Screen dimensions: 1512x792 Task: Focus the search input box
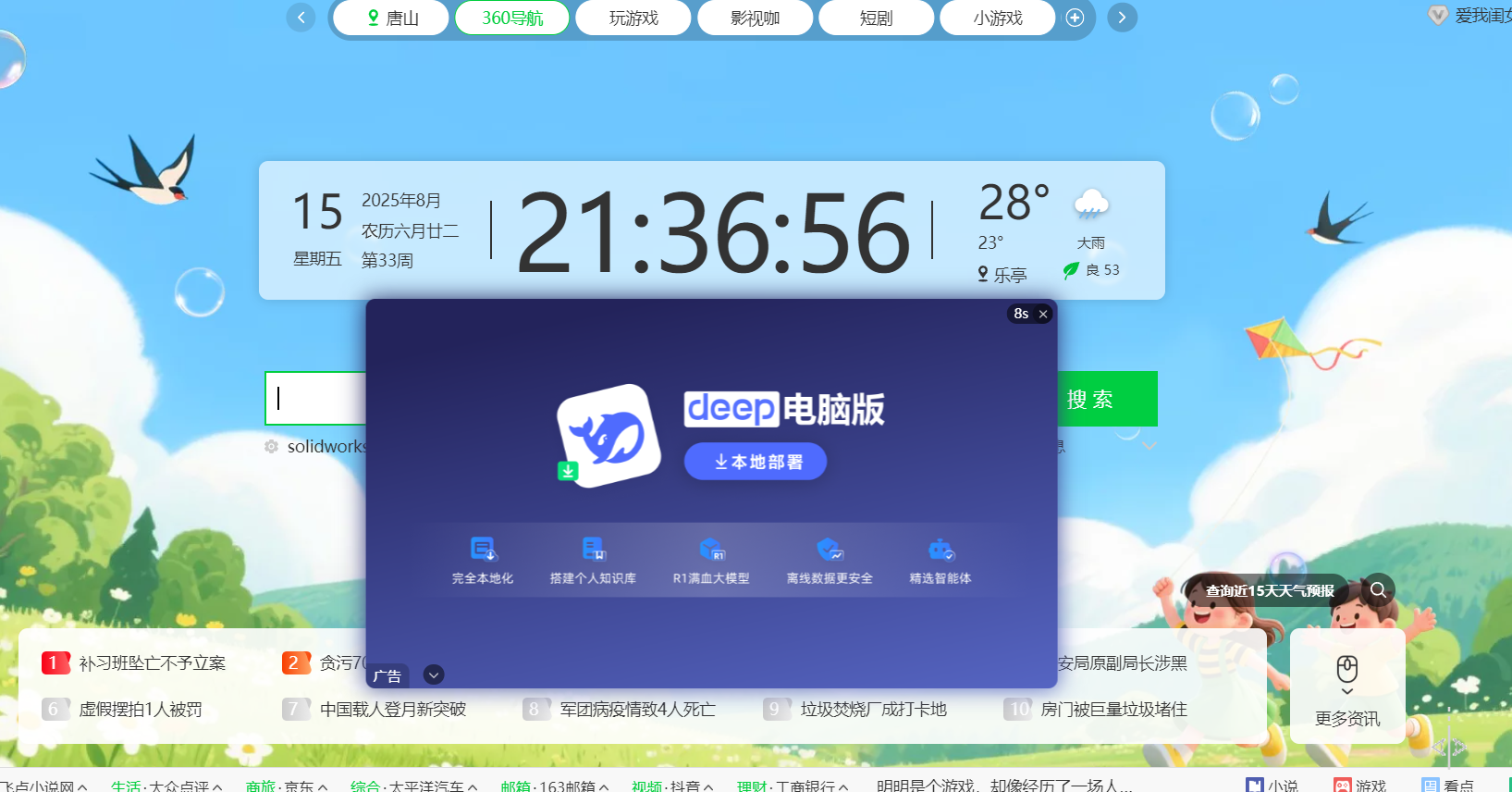coord(316,399)
